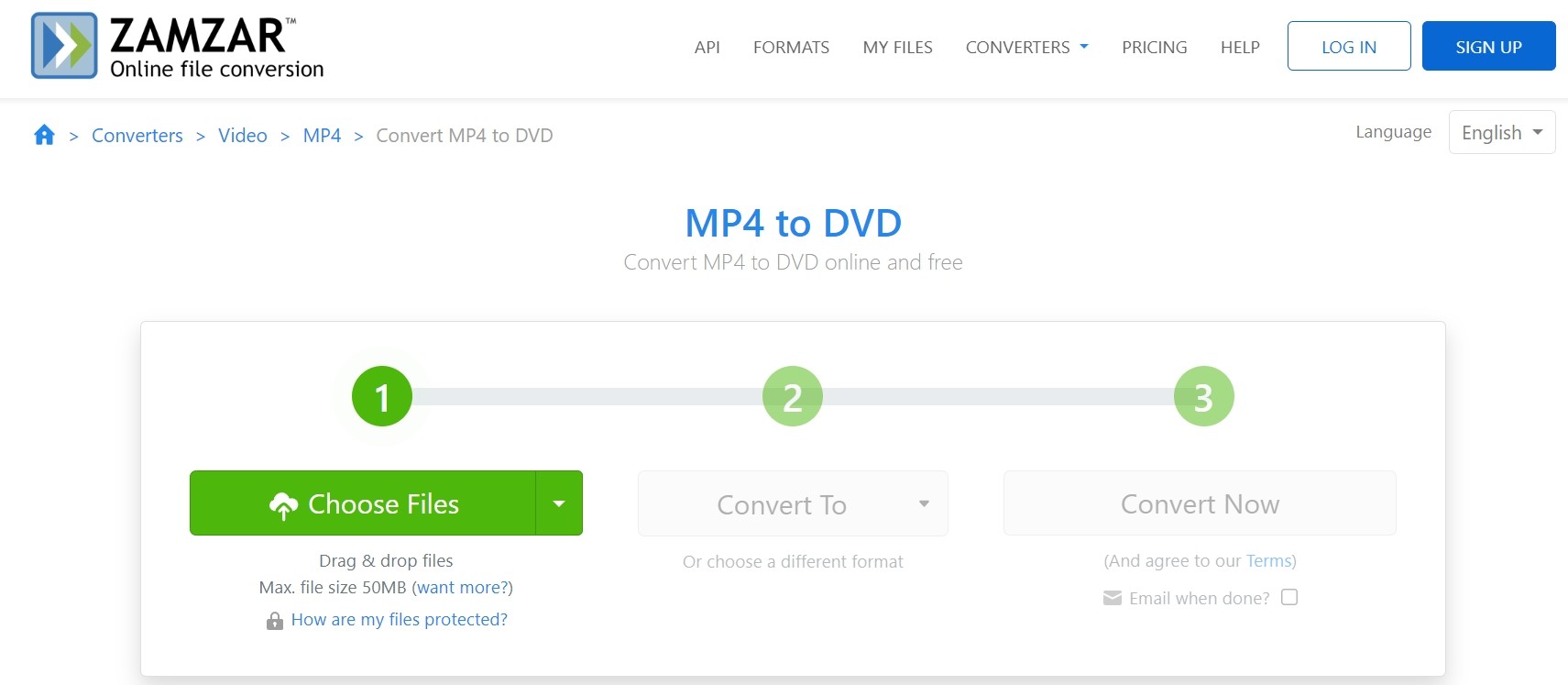Click the Choose Files button

pyautogui.click(x=363, y=503)
